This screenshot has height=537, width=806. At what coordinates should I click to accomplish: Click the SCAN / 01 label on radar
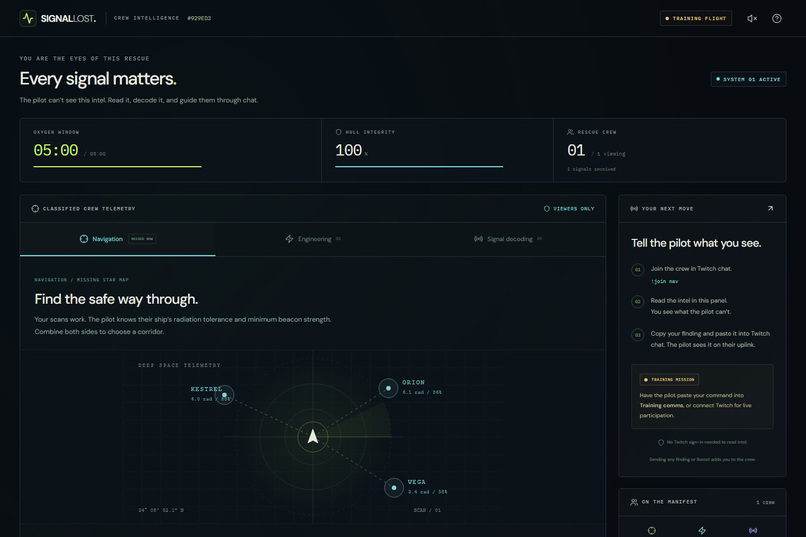tap(427, 510)
